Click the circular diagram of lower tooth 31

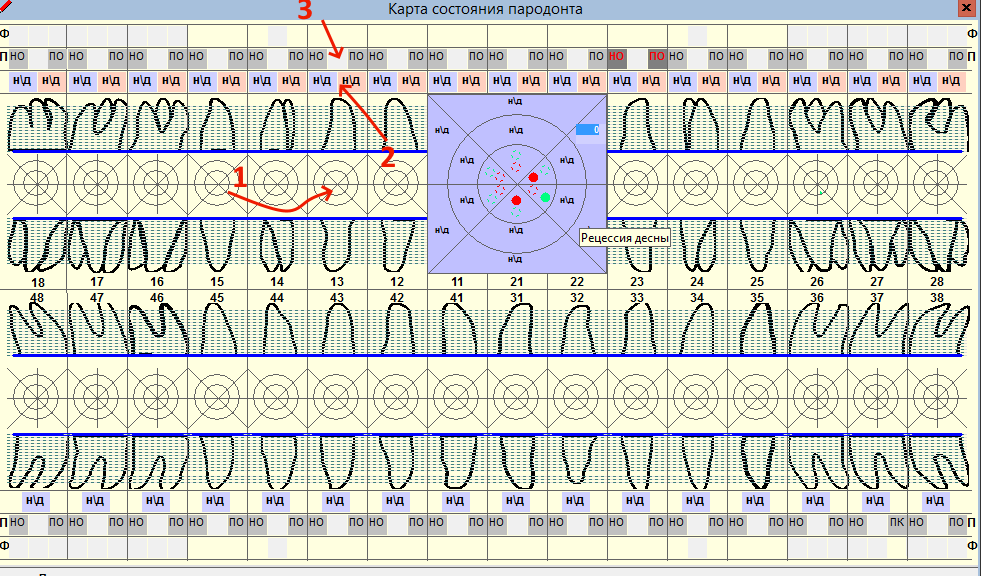pyautogui.click(x=517, y=395)
